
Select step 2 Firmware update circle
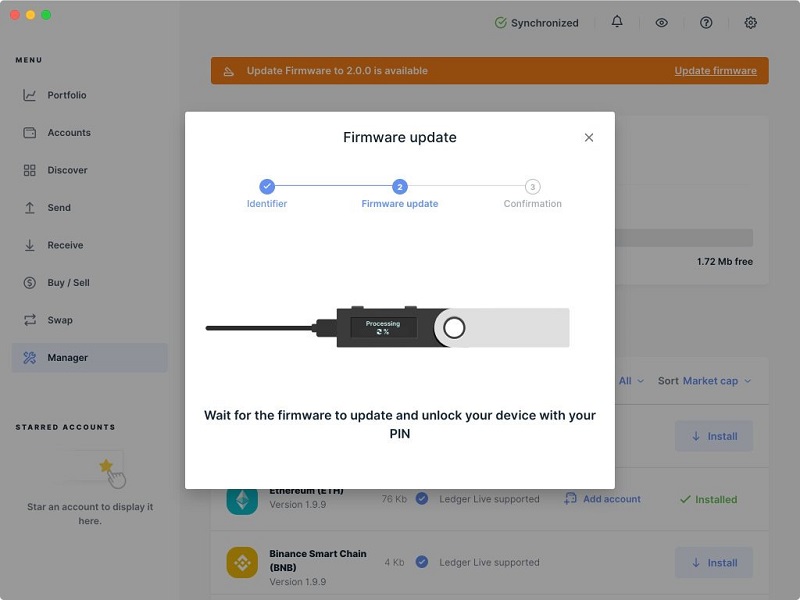click(399, 187)
